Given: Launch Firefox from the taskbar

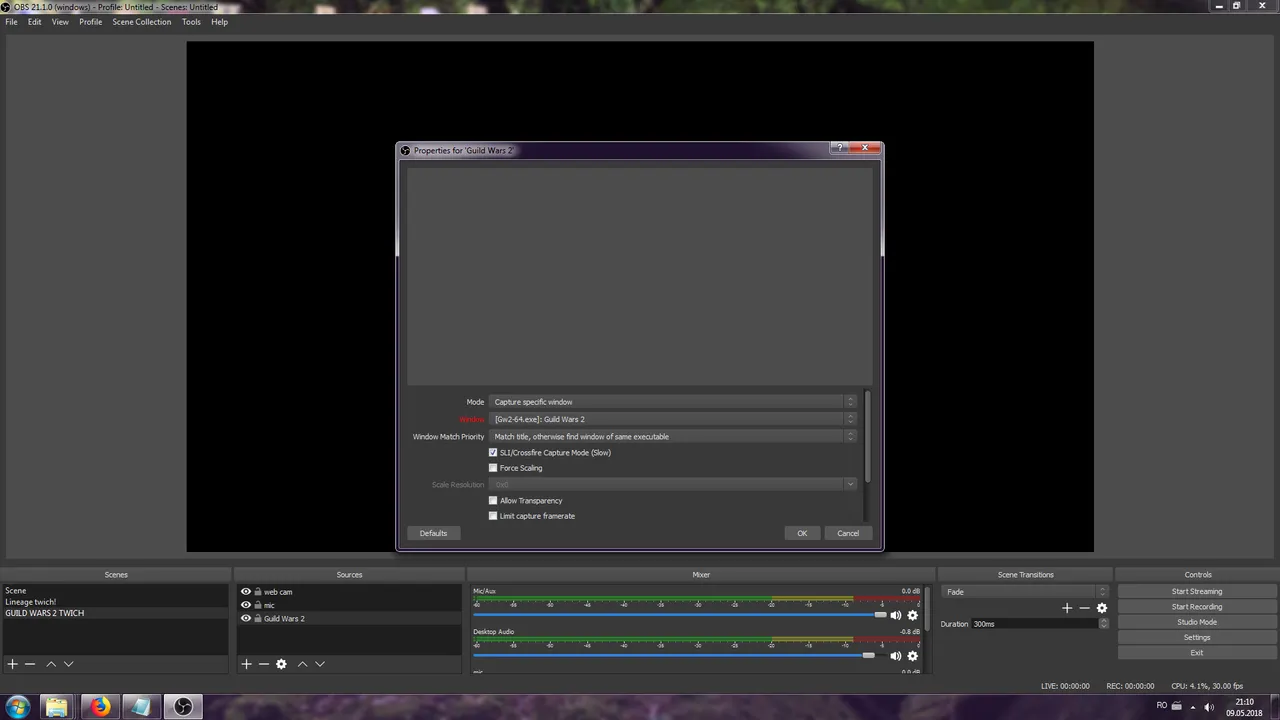Looking at the screenshot, I should click(100, 707).
